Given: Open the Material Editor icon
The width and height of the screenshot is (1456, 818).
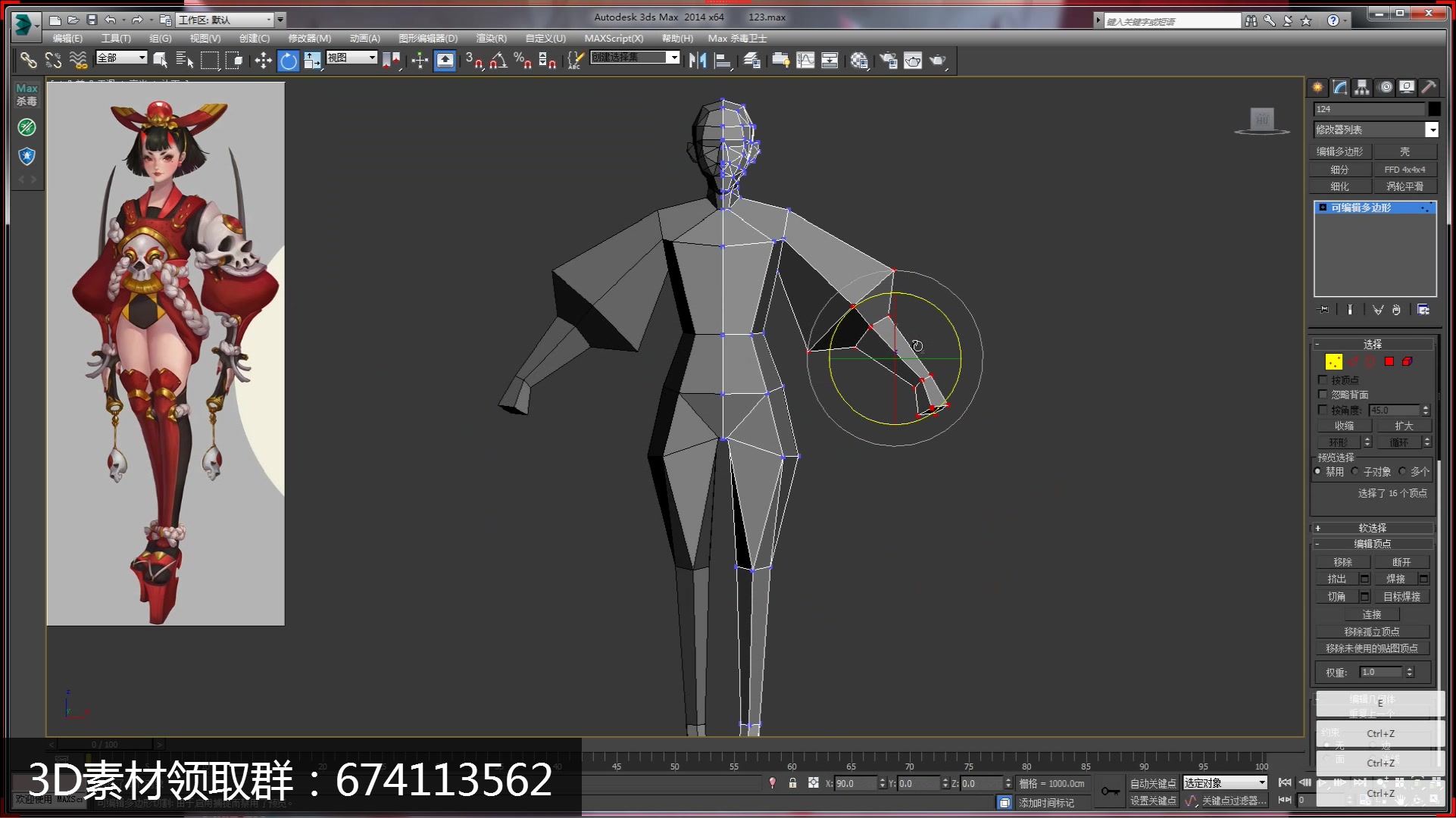Looking at the screenshot, I should point(859,60).
